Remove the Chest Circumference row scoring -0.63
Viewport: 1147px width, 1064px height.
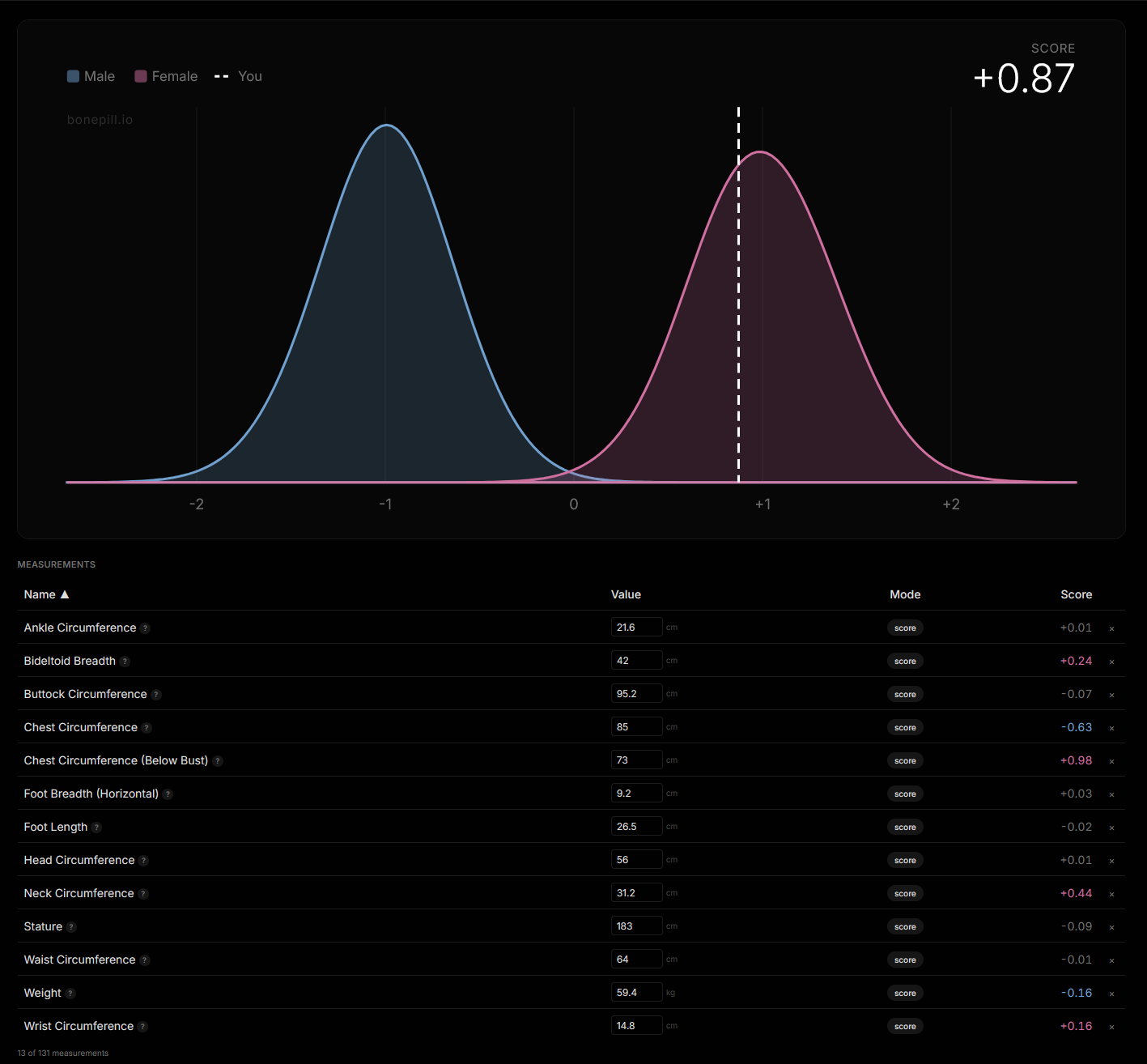1111,728
